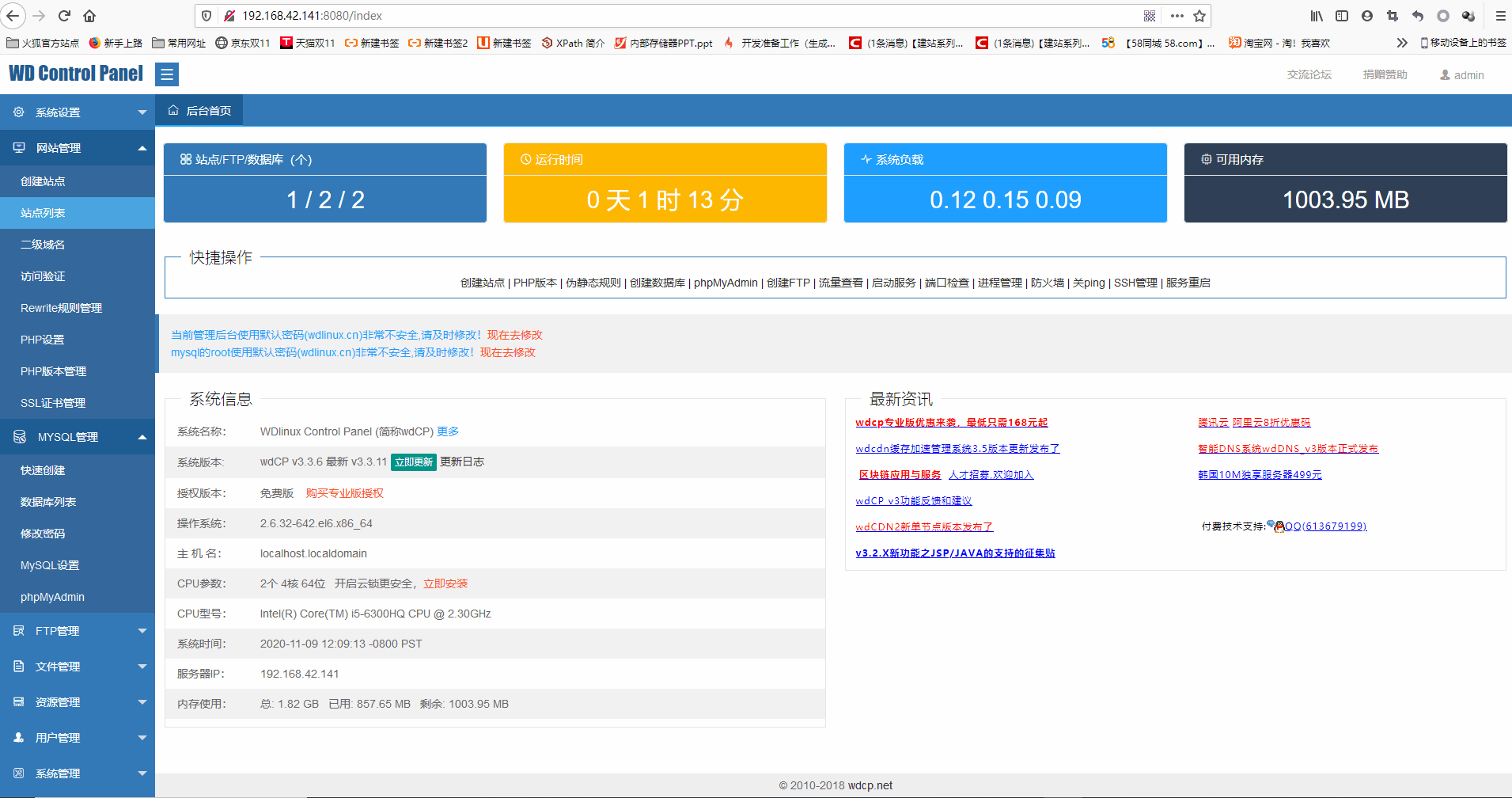
Task: Open 捐赠赞助 header link
Action: (1385, 75)
